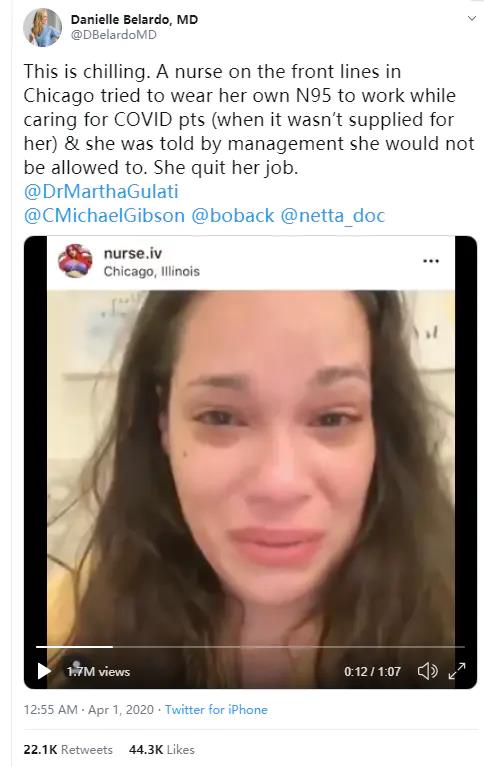Viewport: 484px width, 767px height.
Task: Expand the video to fullscreen
Action: [457, 671]
